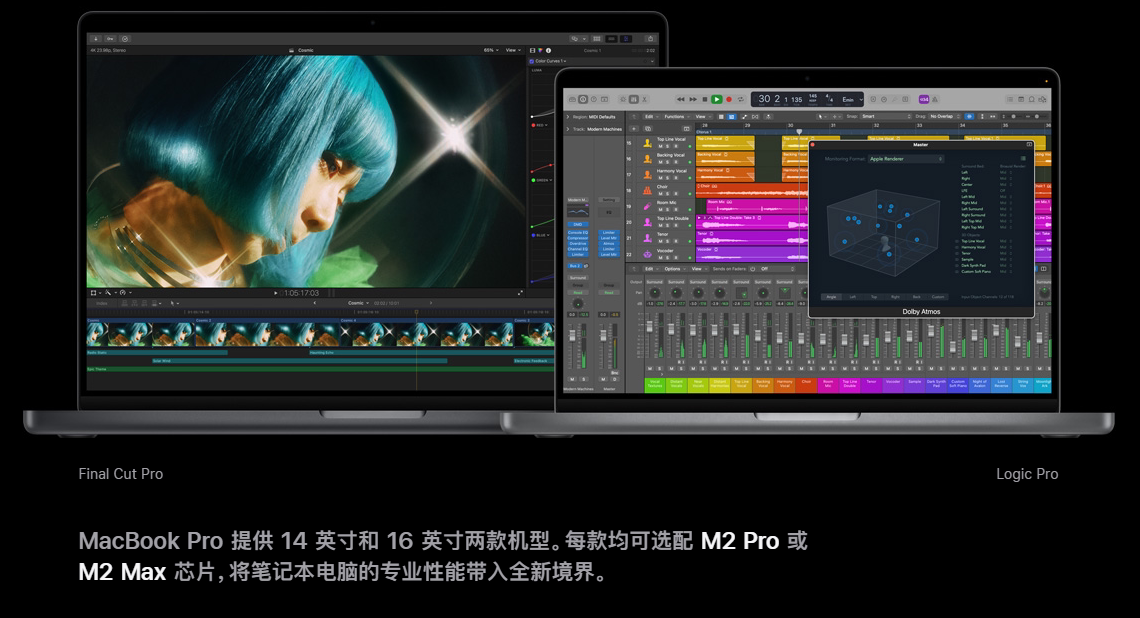Open the Functions menu in tracks area
Image resolution: width=1140 pixels, height=618 pixels.
[676, 116]
